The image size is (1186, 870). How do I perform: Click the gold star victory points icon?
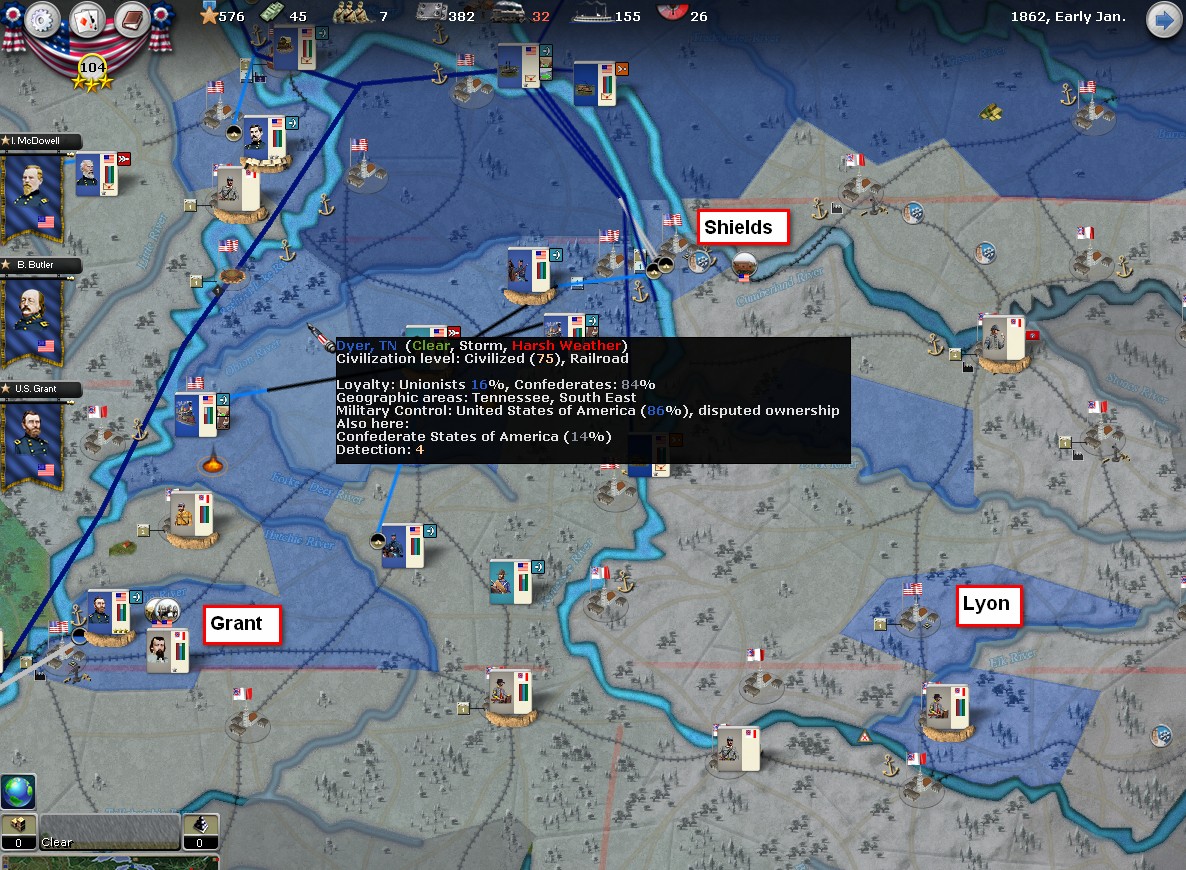[x=208, y=15]
